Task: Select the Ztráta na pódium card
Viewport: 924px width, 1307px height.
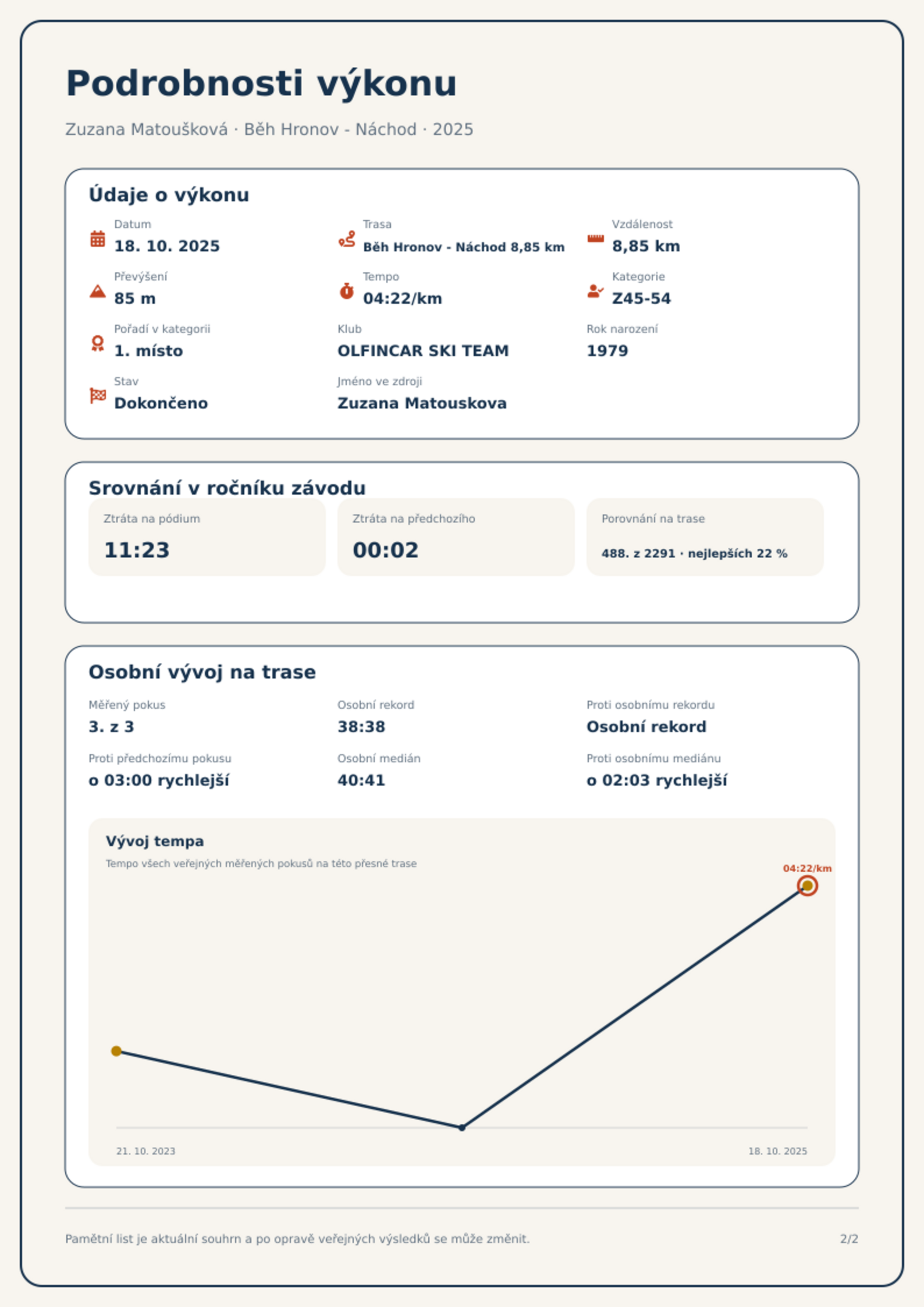Action: (207, 537)
